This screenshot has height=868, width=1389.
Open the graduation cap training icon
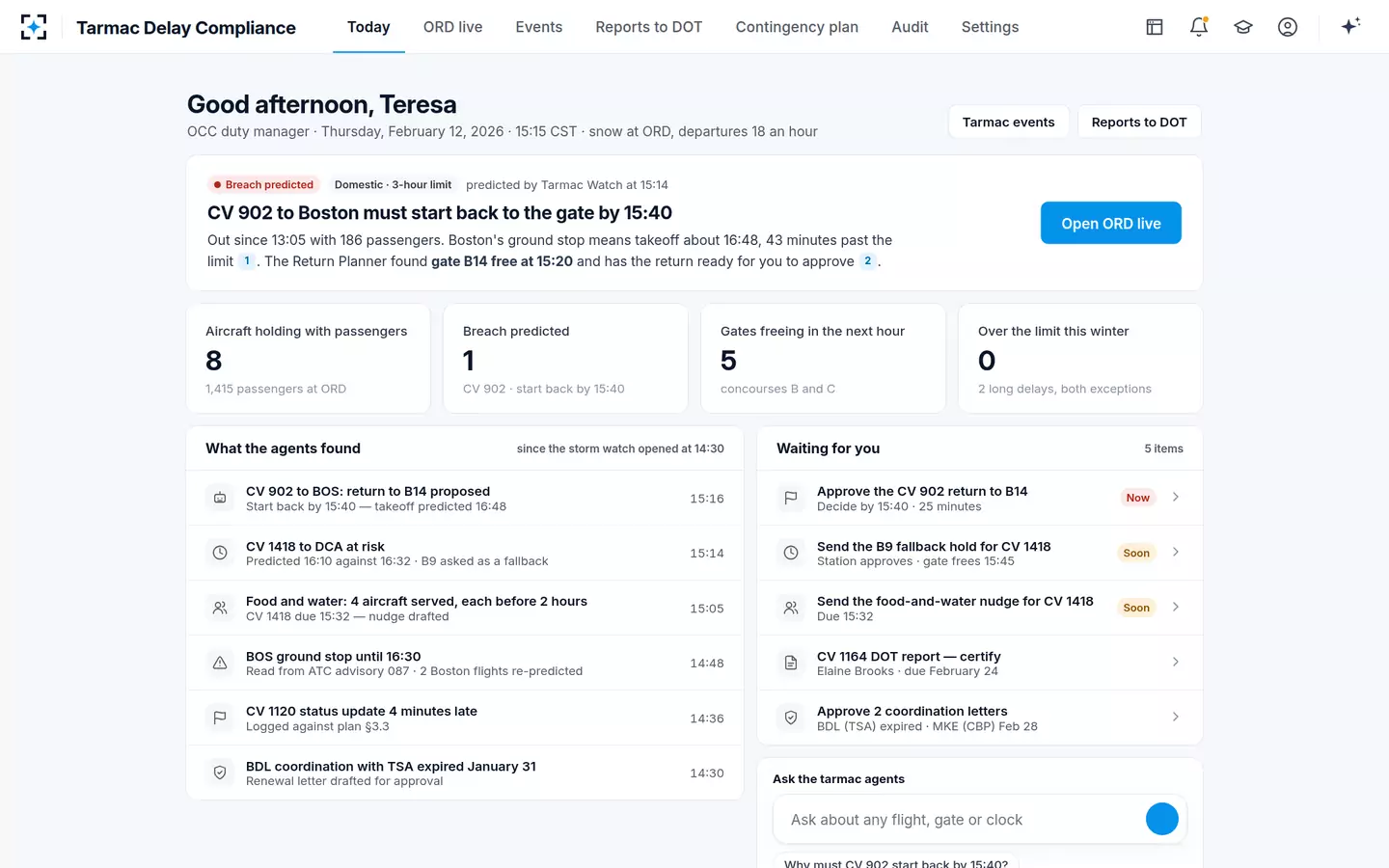pos(1243,27)
